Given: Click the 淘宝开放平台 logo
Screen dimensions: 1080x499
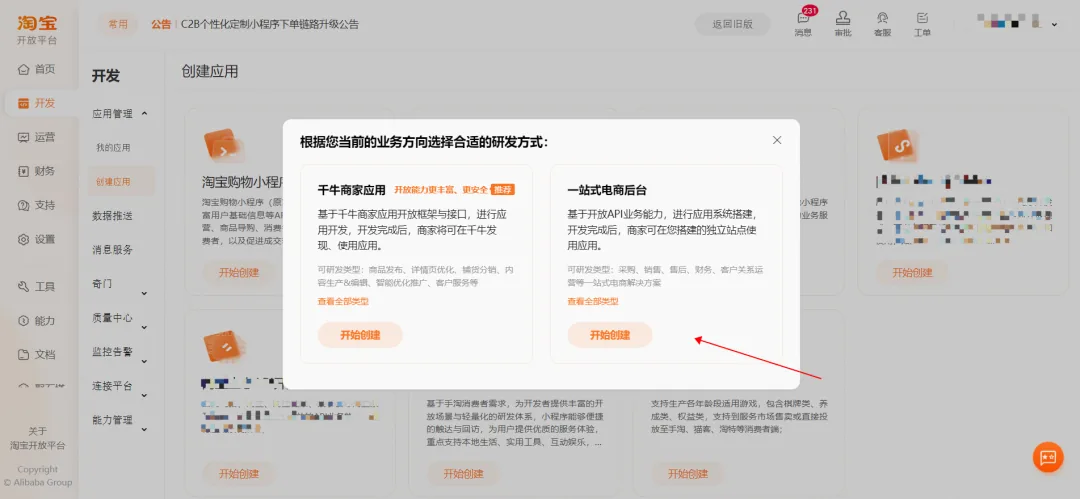Looking at the screenshot, I should click(x=37, y=30).
